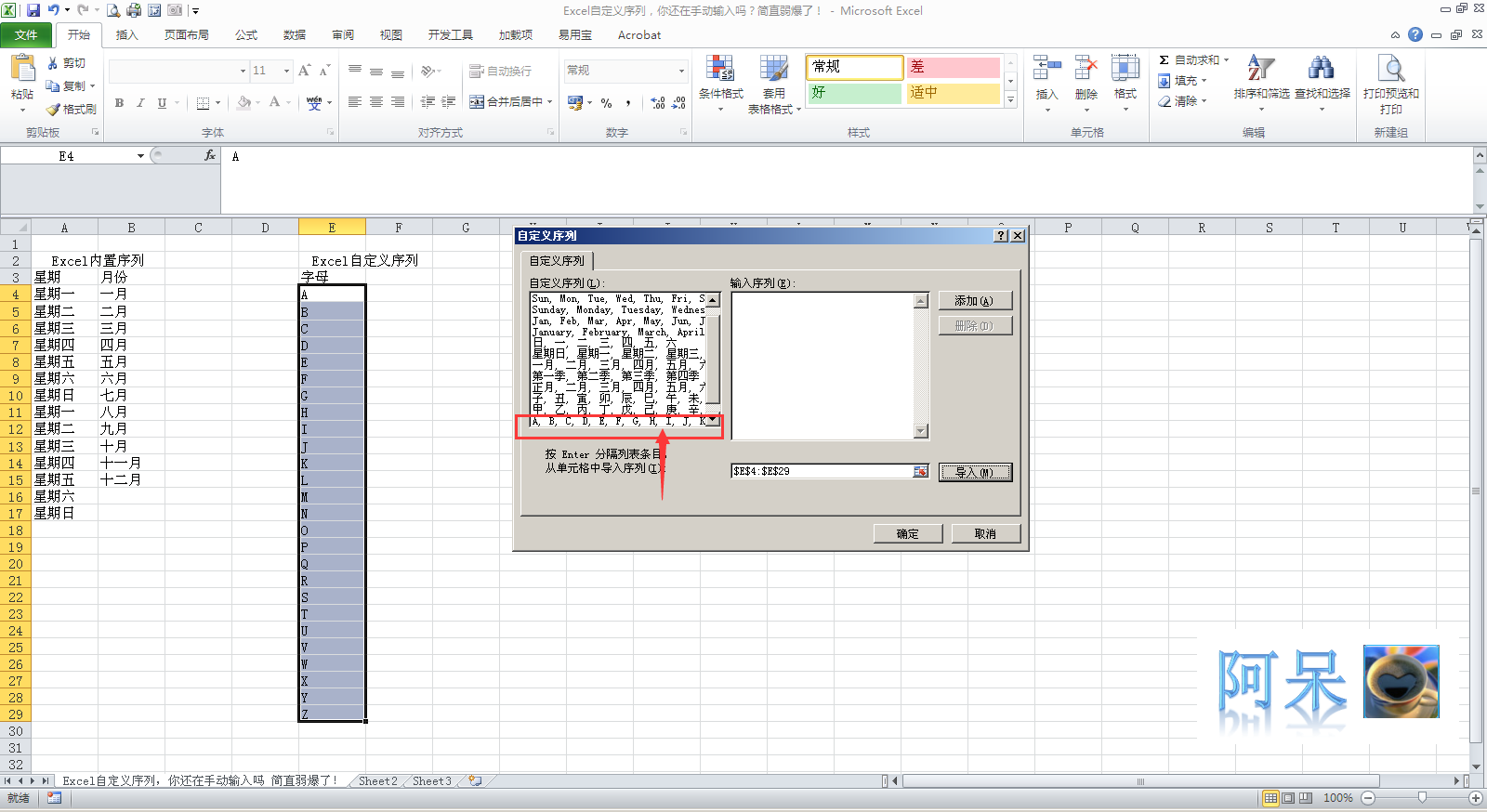
Task: Switch to the Page Layout (页面布局) tab
Action: tap(187, 35)
